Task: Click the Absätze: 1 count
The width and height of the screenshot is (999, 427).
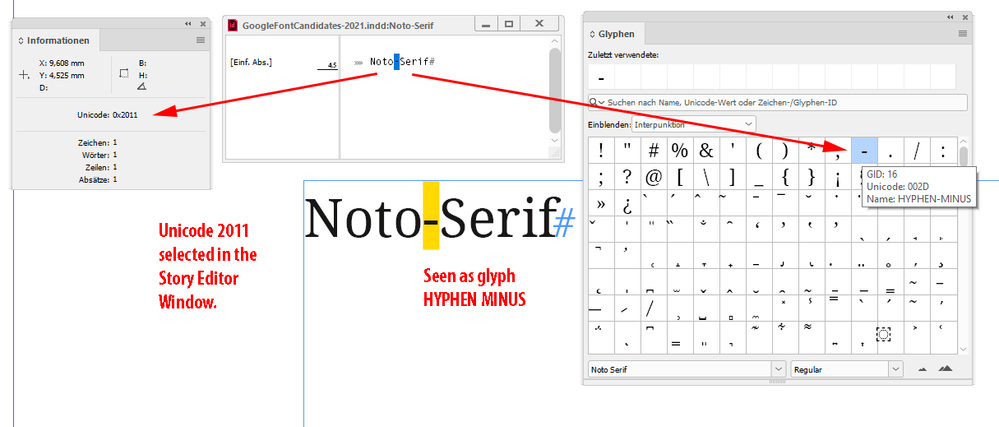Action: click(x=98, y=180)
